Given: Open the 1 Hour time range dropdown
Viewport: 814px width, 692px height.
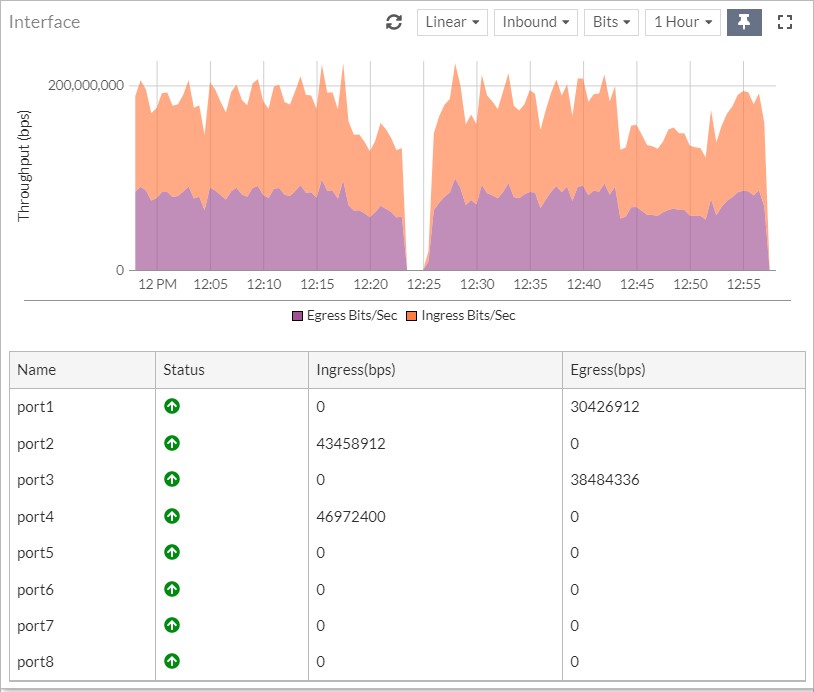Looking at the screenshot, I should tap(682, 21).
